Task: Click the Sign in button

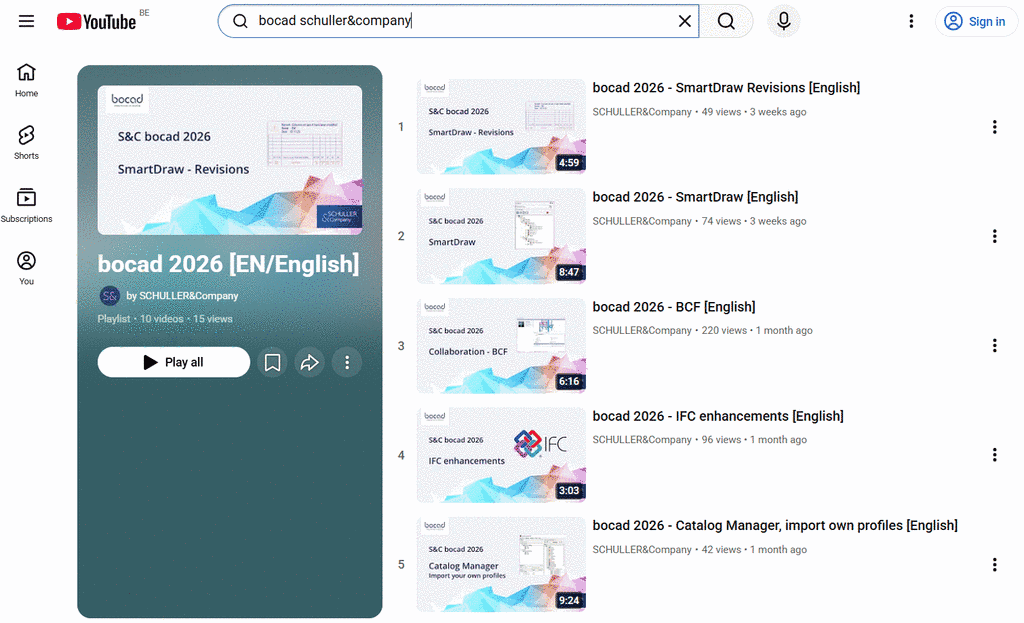Action: point(976,21)
